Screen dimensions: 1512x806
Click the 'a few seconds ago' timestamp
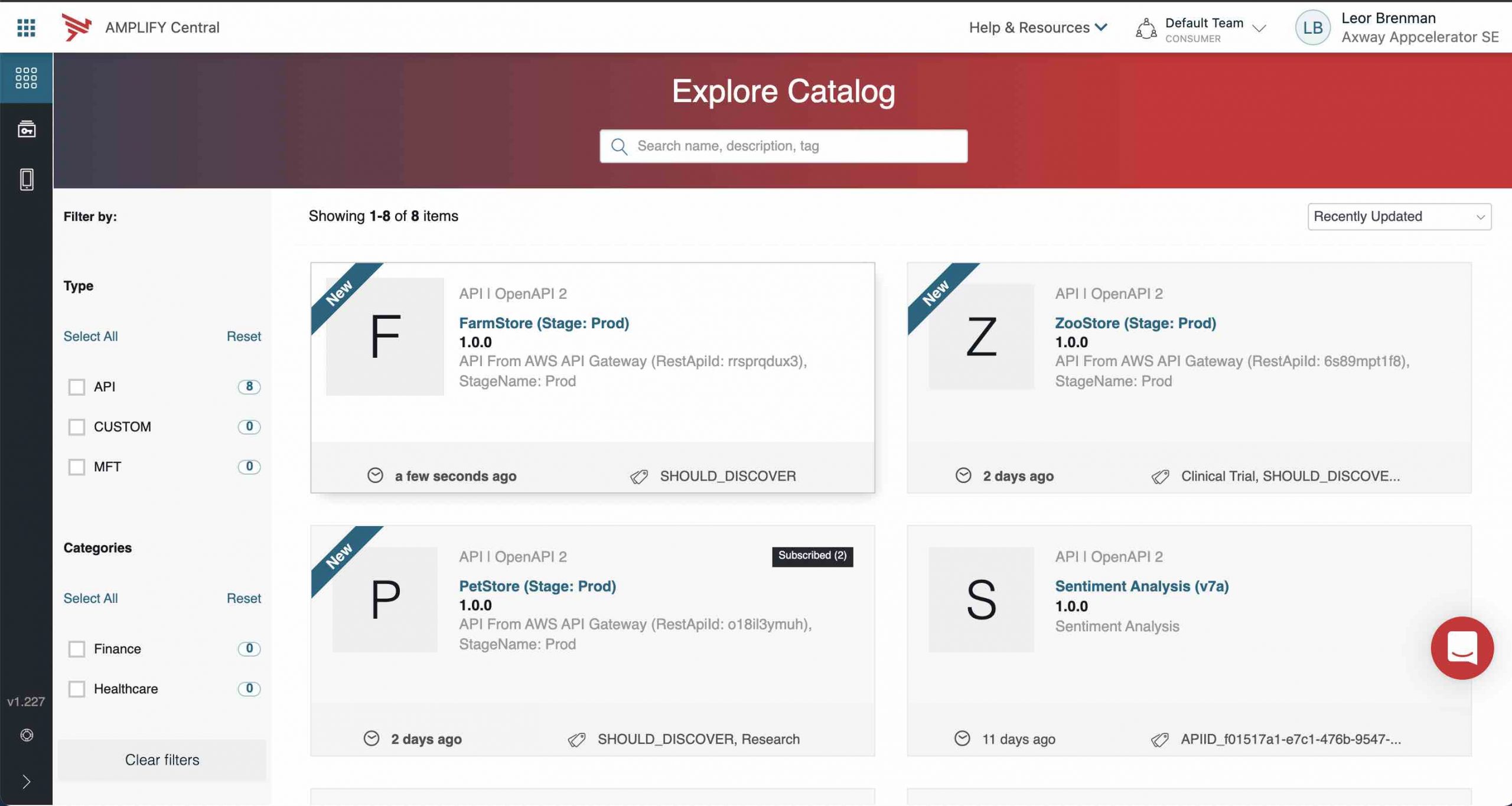click(x=455, y=476)
